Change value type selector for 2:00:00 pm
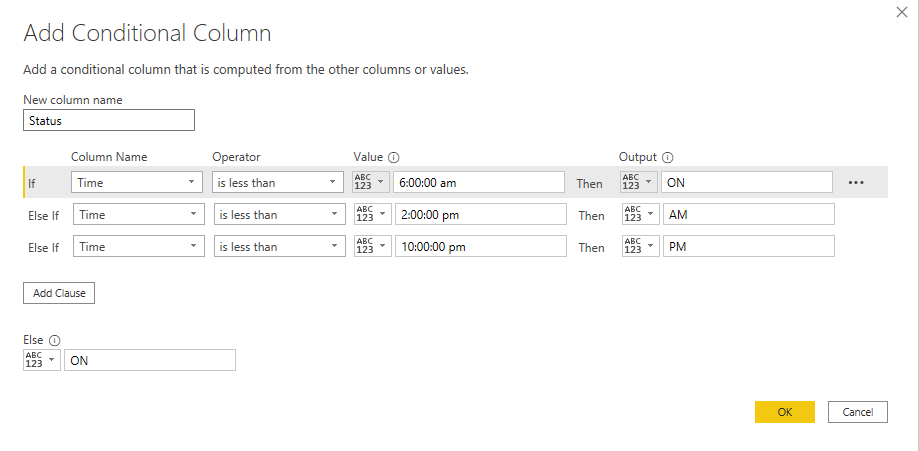Image resolution: width=919 pixels, height=451 pixels. pos(373,215)
